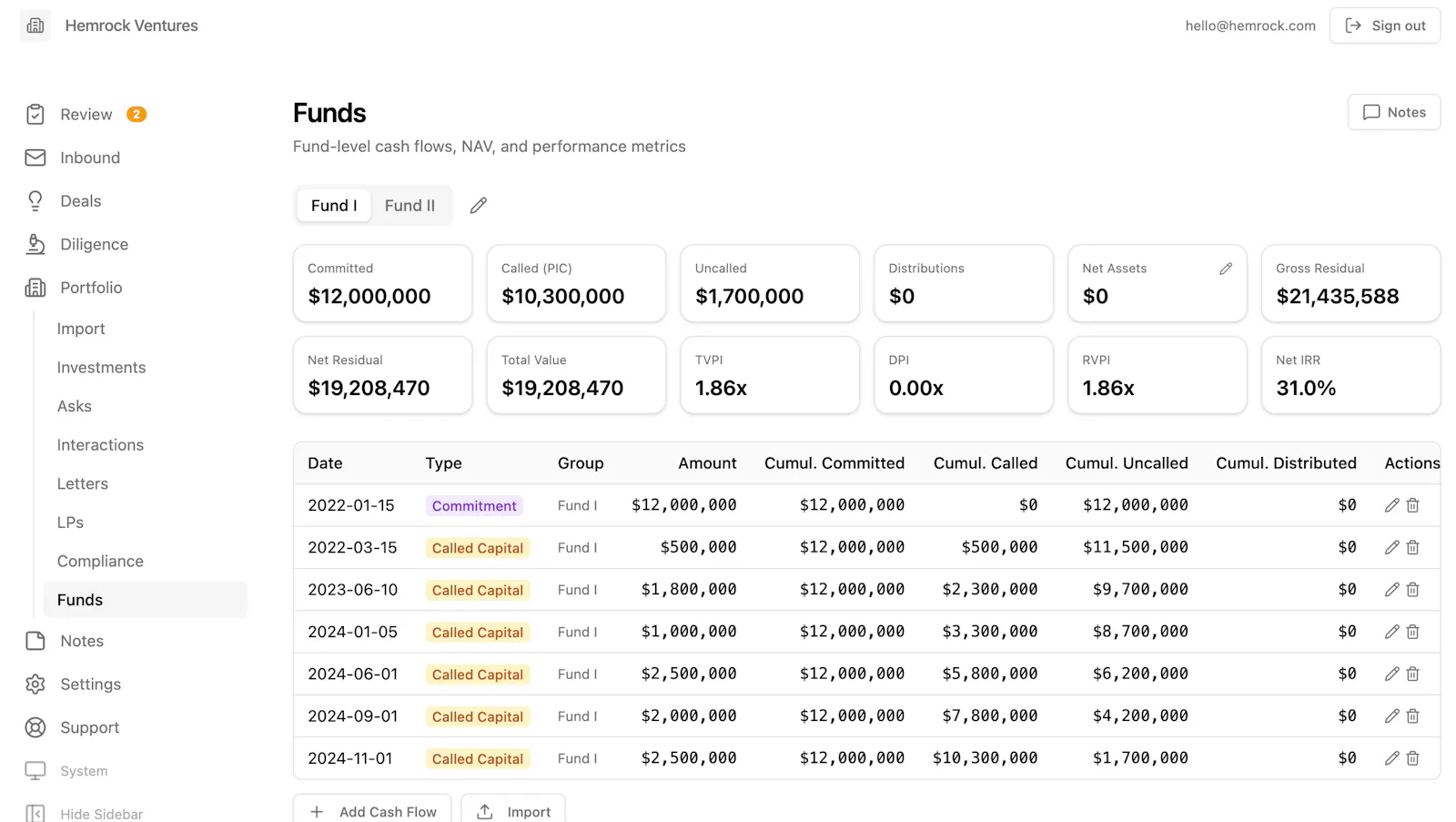The image size is (1456, 822).
Task: Open Settings in the sidebar
Action: point(90,685)
